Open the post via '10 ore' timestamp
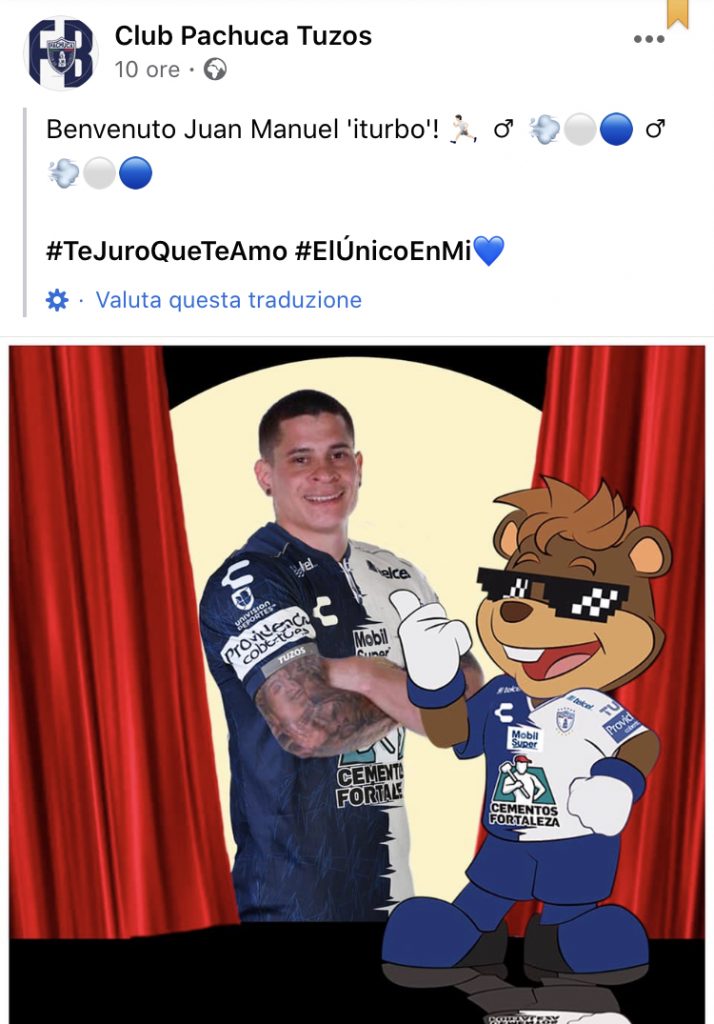714x1024 pixels. pyautogui.click(x=147, y=69)
